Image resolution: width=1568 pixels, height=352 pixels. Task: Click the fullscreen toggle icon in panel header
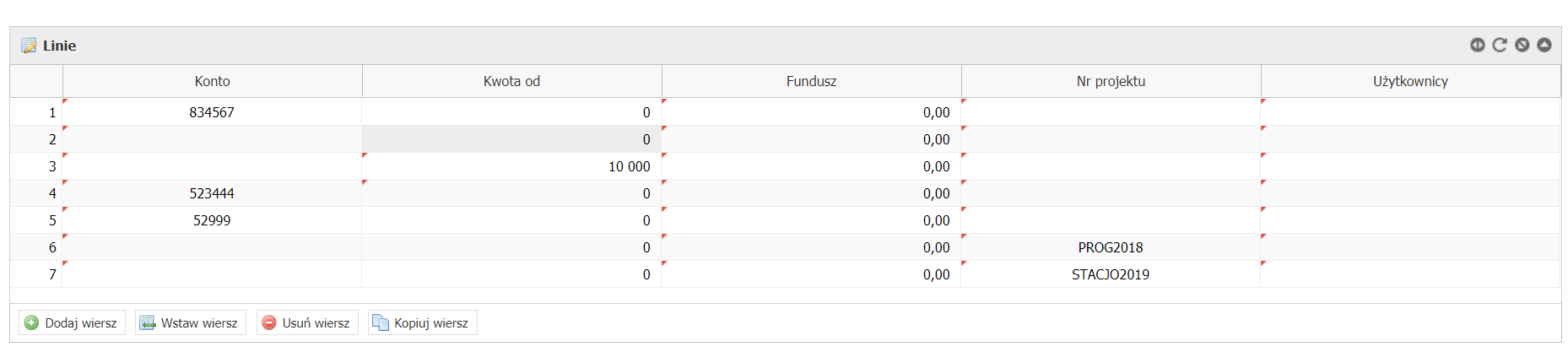coord(1522,45)
